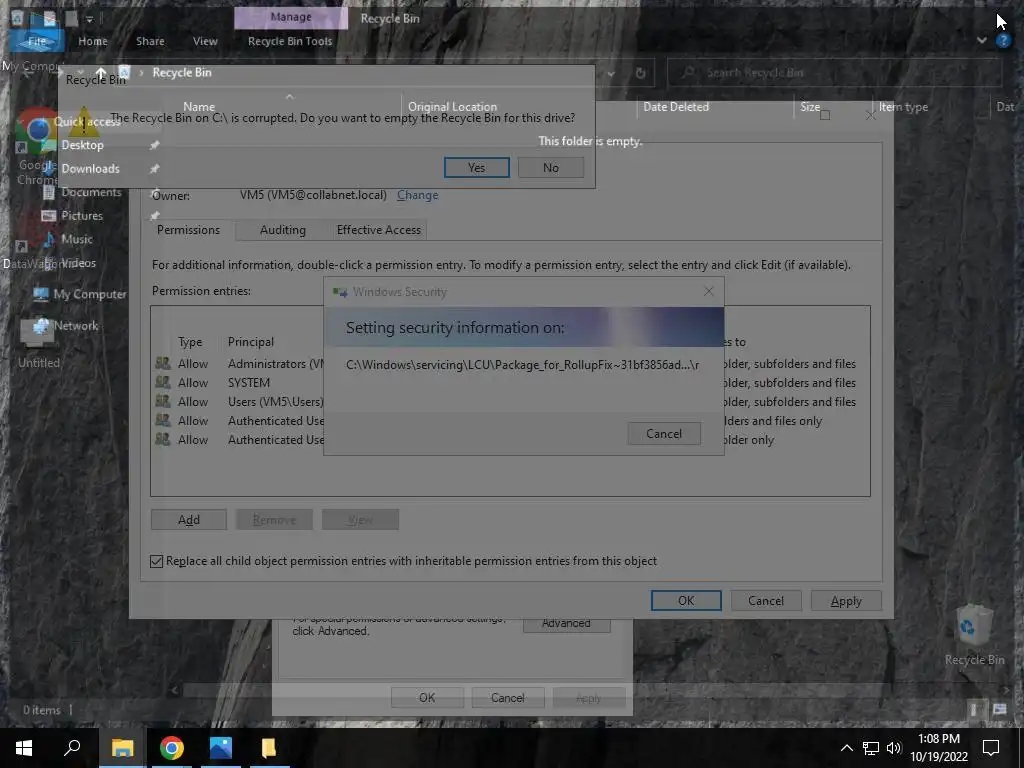
Task: Select Recycle Bin desktop icon
Action: click(974, 635)
